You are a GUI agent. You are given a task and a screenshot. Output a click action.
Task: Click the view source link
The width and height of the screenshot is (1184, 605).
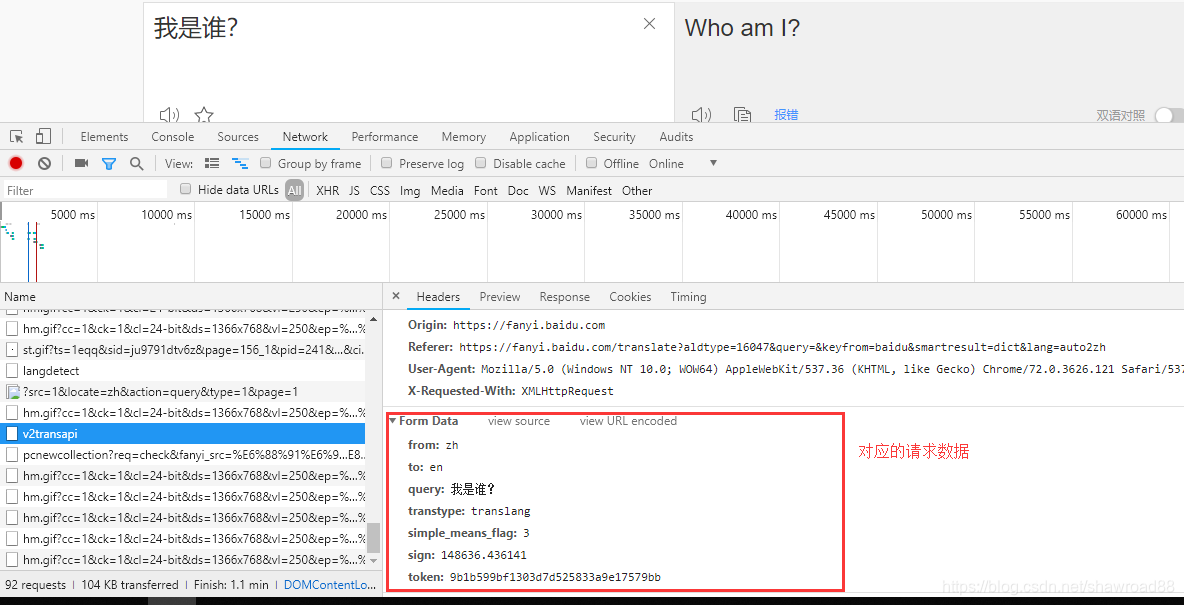point(519,421)
